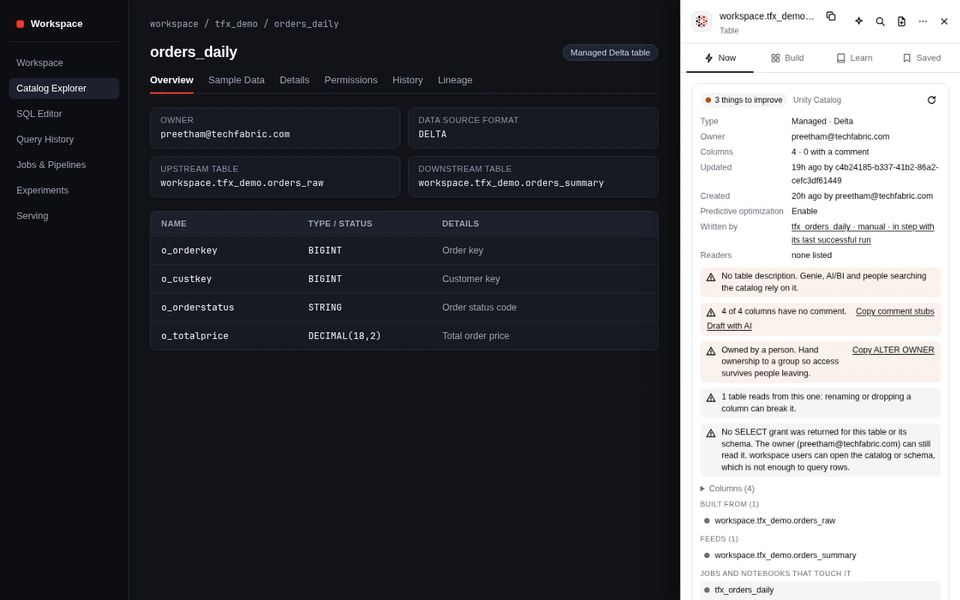Click workspace in the breadcrumb
Screen dimensions: 960x600
(174, 24)
